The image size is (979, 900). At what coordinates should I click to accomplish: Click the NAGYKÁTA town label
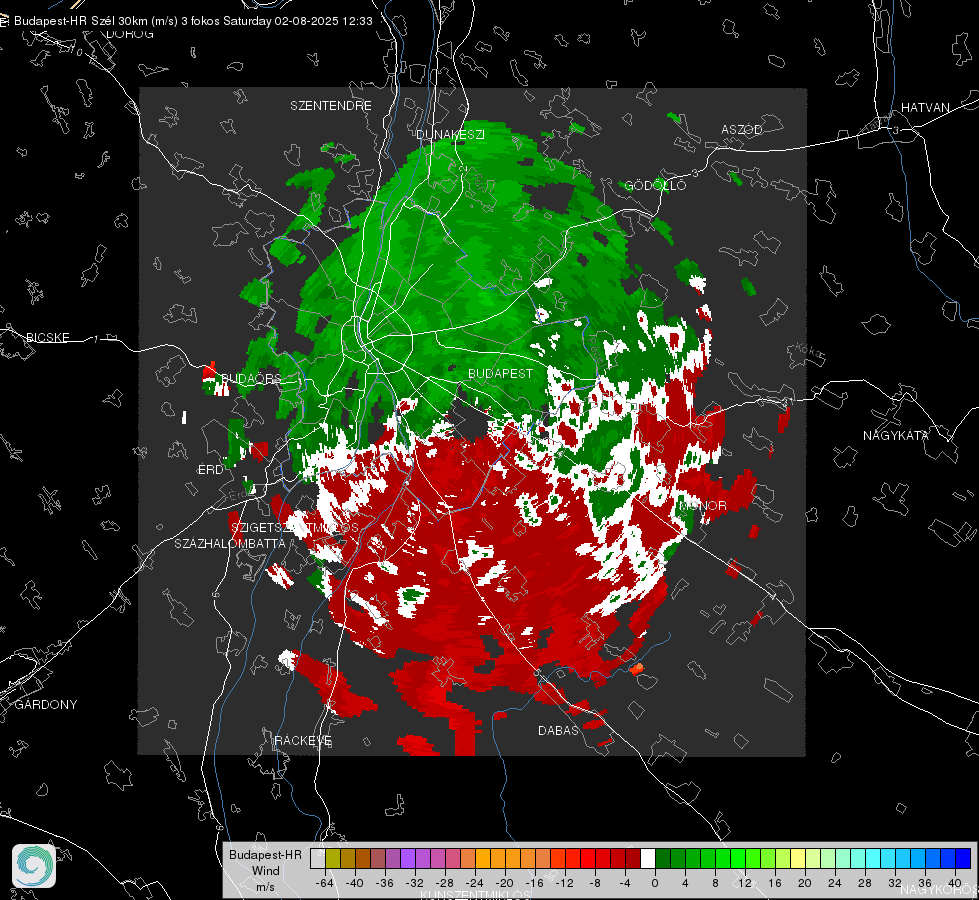click(896, 435)
